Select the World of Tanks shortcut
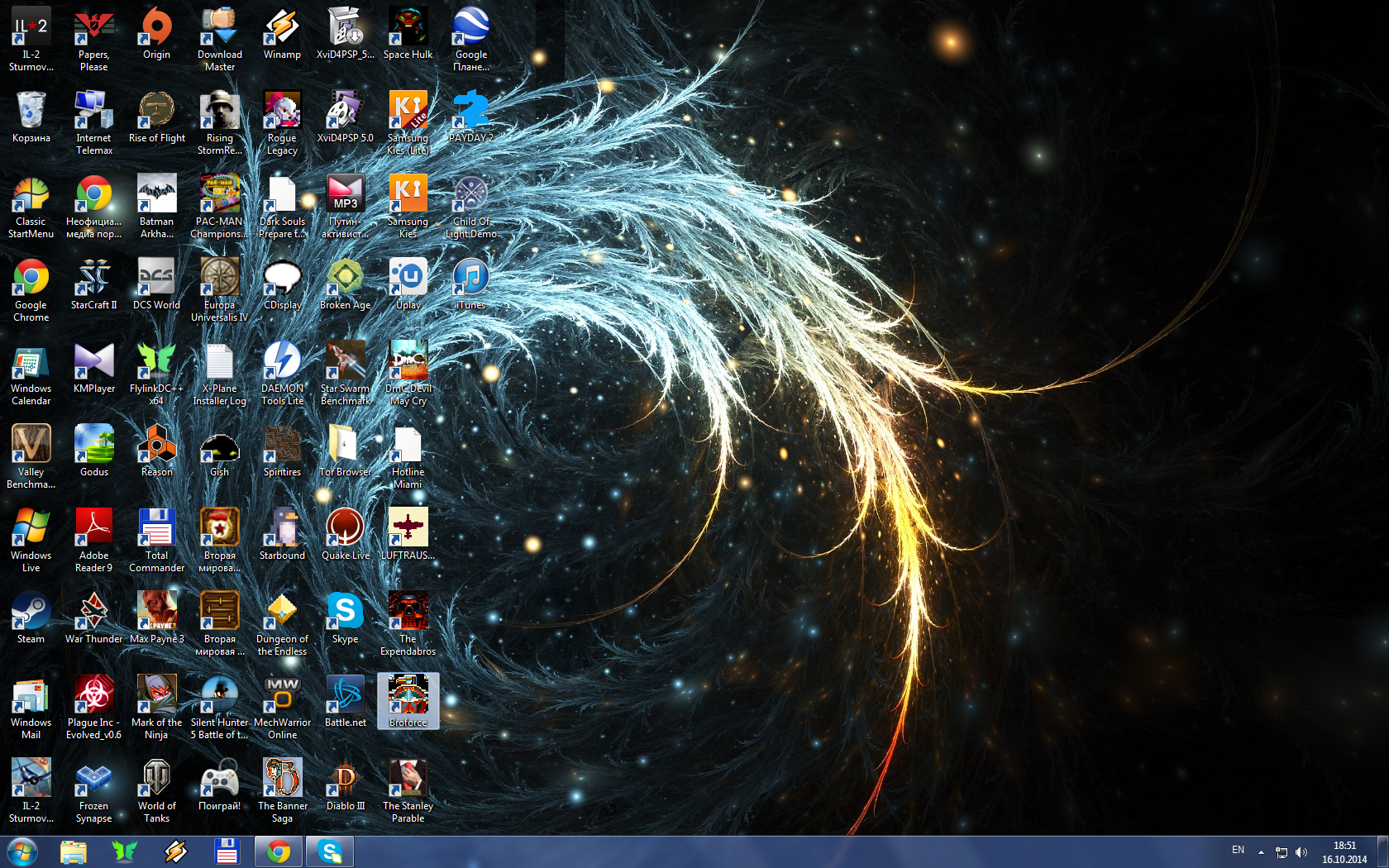Viewport: 1389px width, 868px height. coord(156,790)
